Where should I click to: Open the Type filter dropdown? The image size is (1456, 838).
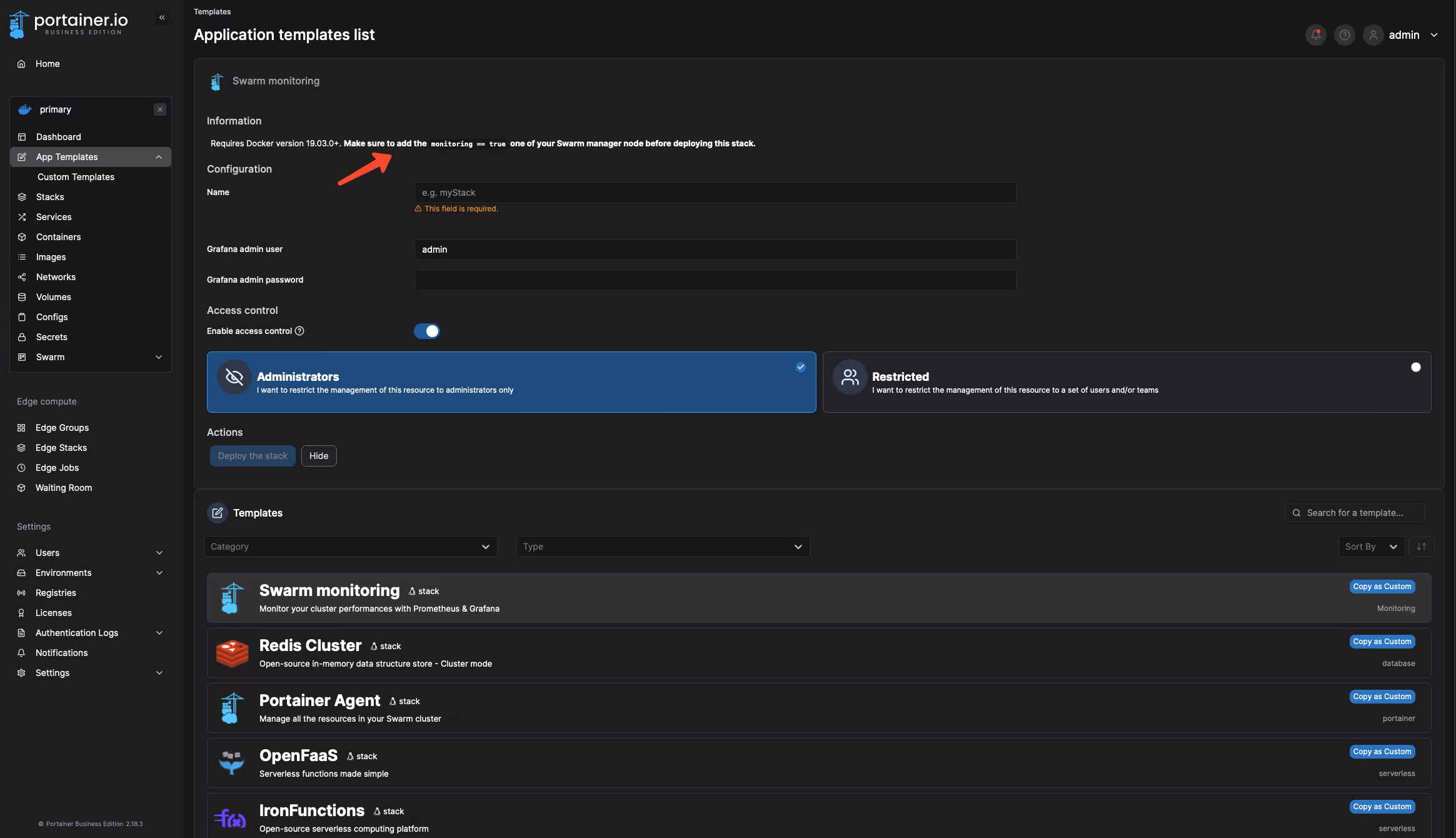coord(663,547)
